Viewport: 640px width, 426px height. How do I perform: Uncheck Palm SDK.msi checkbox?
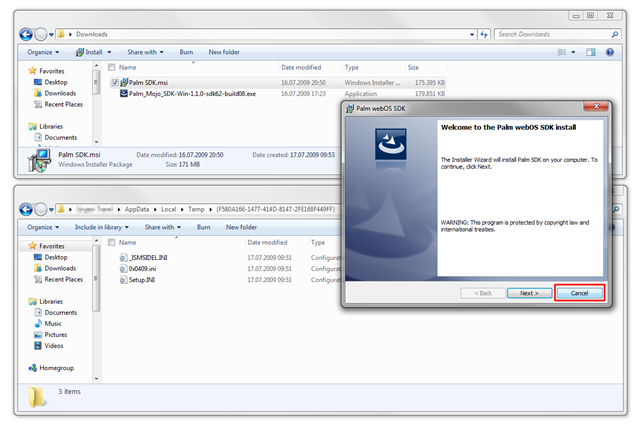pyautogui.click(x=115, y=83)
